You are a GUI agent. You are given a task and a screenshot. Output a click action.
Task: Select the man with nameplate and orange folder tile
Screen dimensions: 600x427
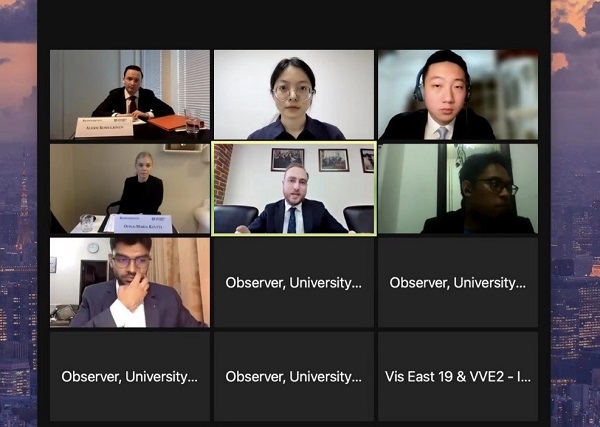(130, 95)
